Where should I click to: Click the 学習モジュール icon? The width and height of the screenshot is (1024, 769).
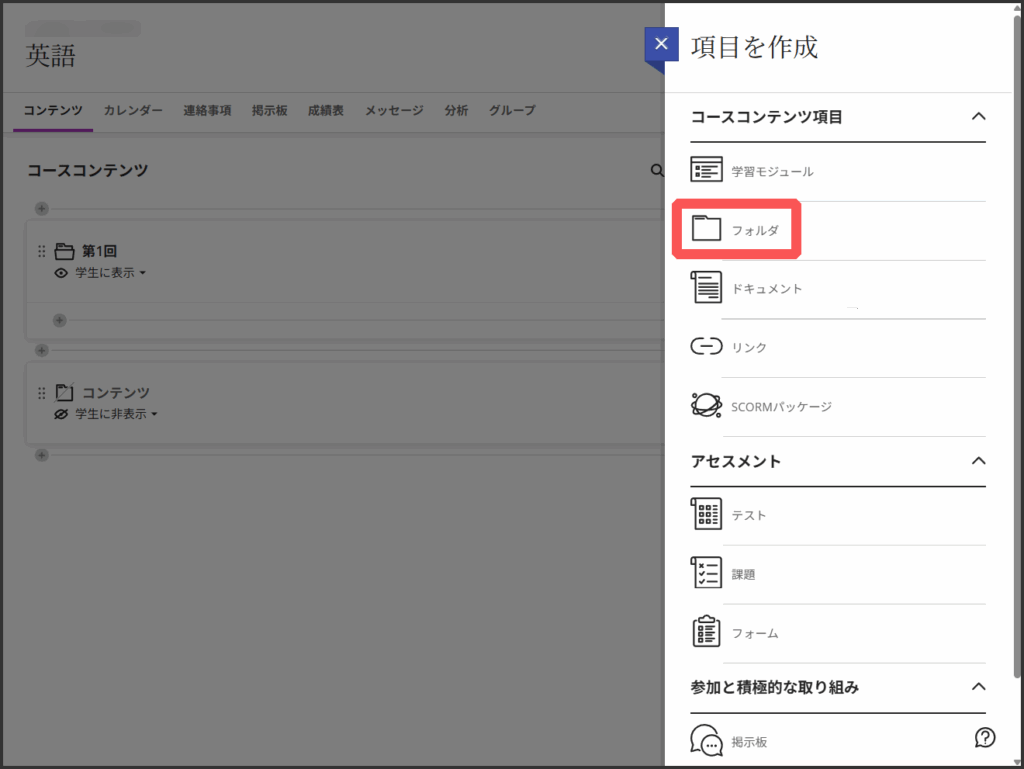pos(706,171)
